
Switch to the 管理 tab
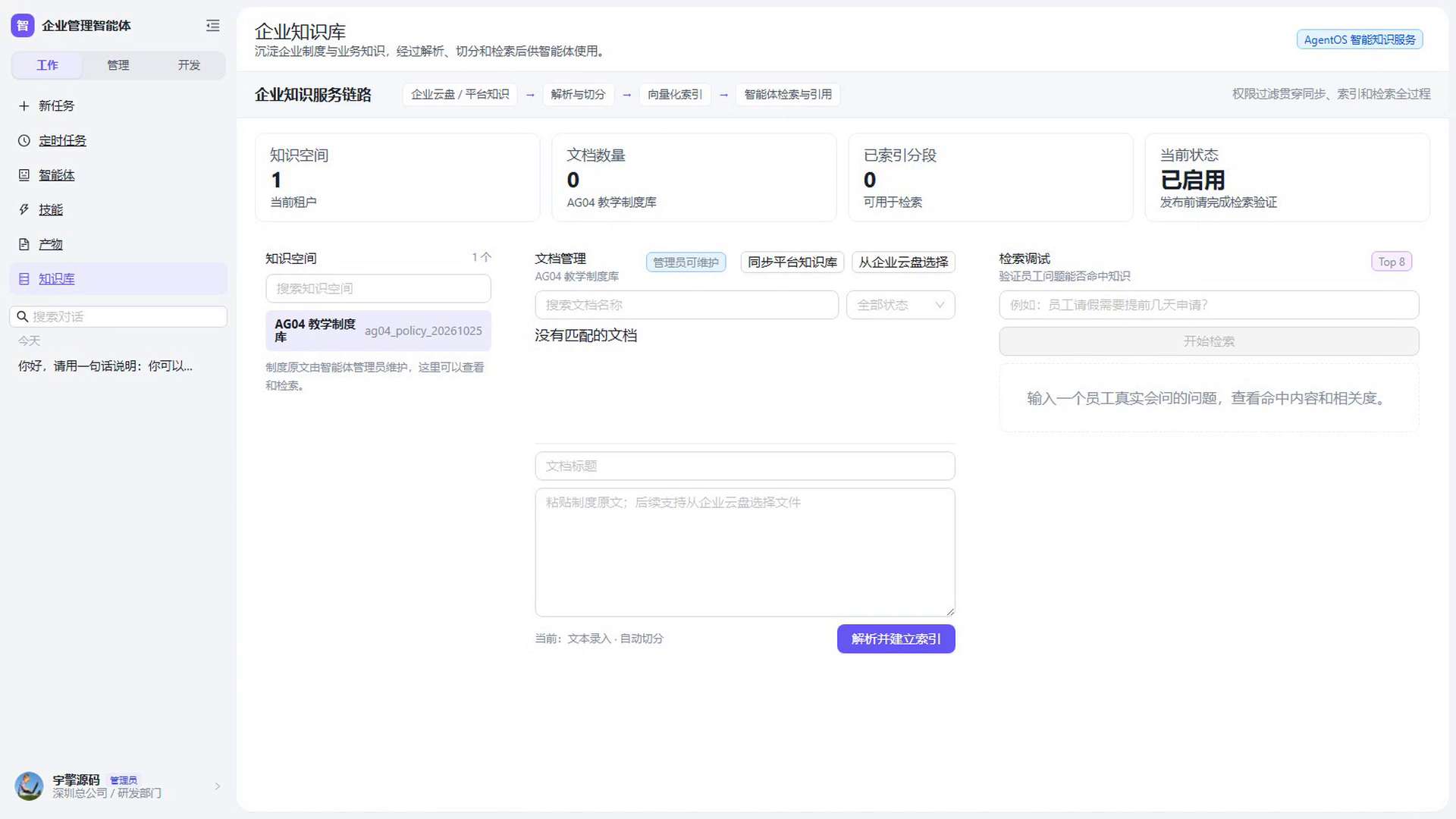pyautogui.click(x=118, y=65)
